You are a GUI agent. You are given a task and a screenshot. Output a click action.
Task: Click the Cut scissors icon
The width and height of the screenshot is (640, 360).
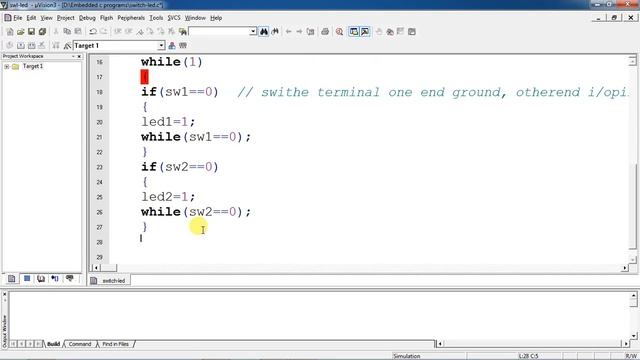click(x=56, y=31)
